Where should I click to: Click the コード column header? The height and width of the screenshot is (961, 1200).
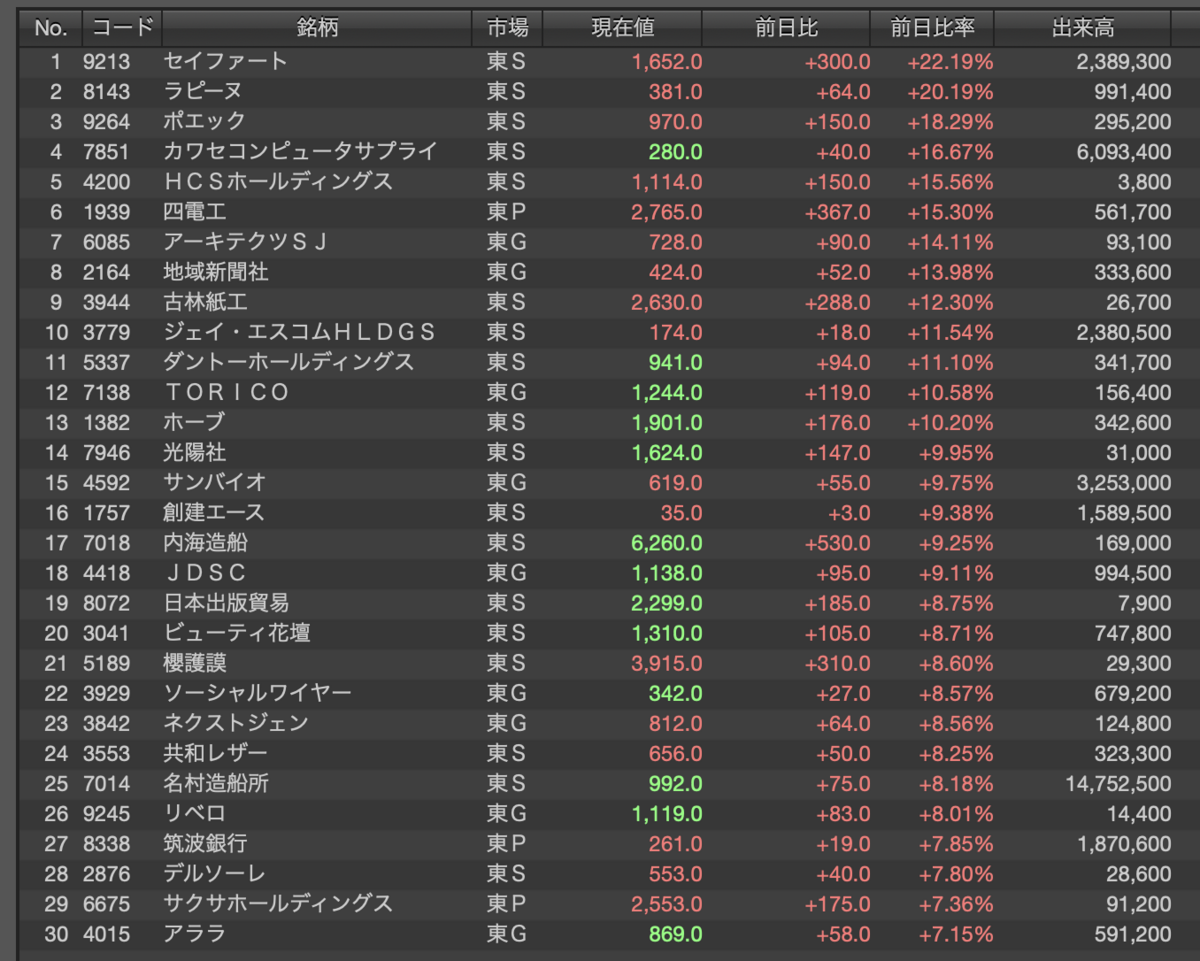coord(121,28)
